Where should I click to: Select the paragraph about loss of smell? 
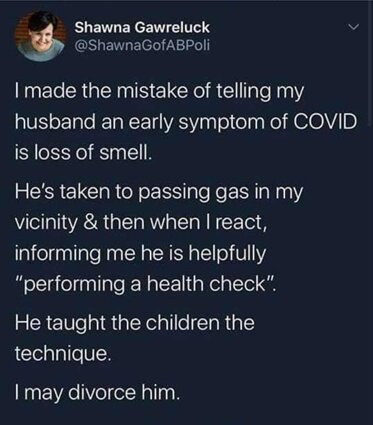186,122
